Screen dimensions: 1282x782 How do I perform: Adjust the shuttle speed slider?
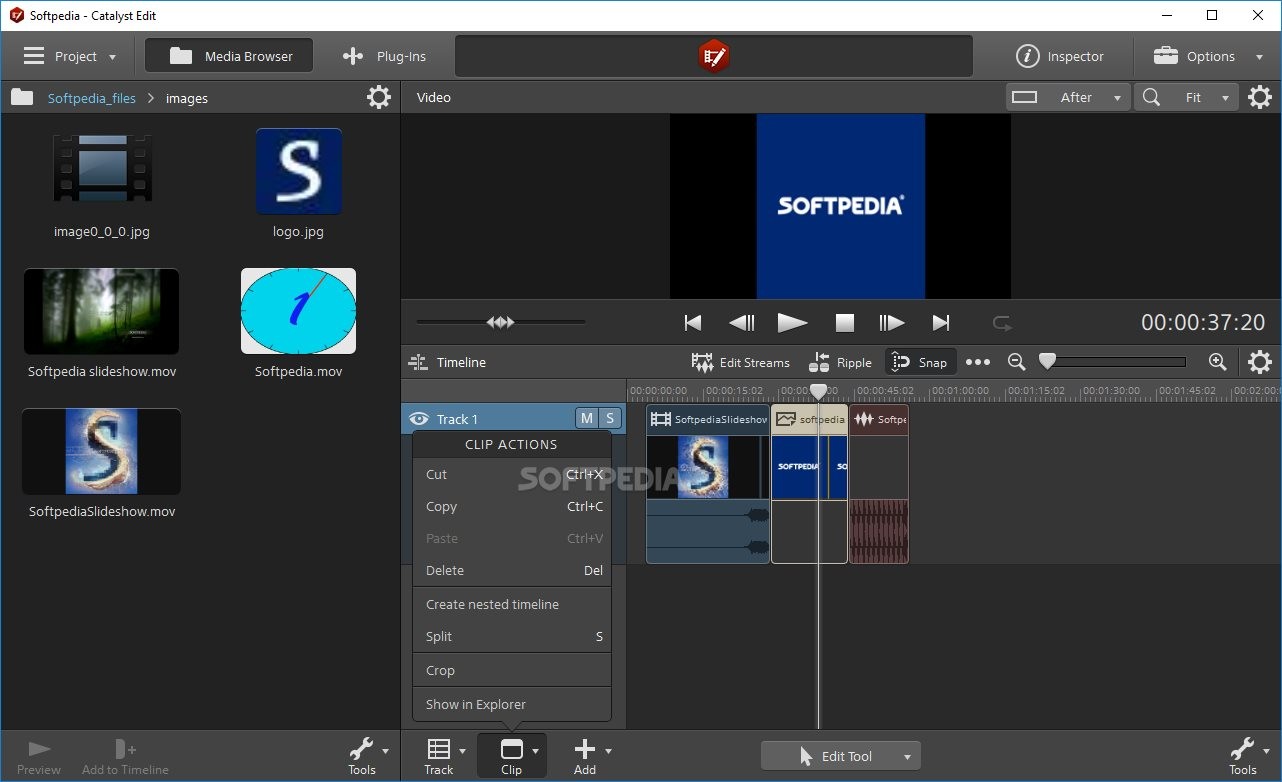(501, 322)
